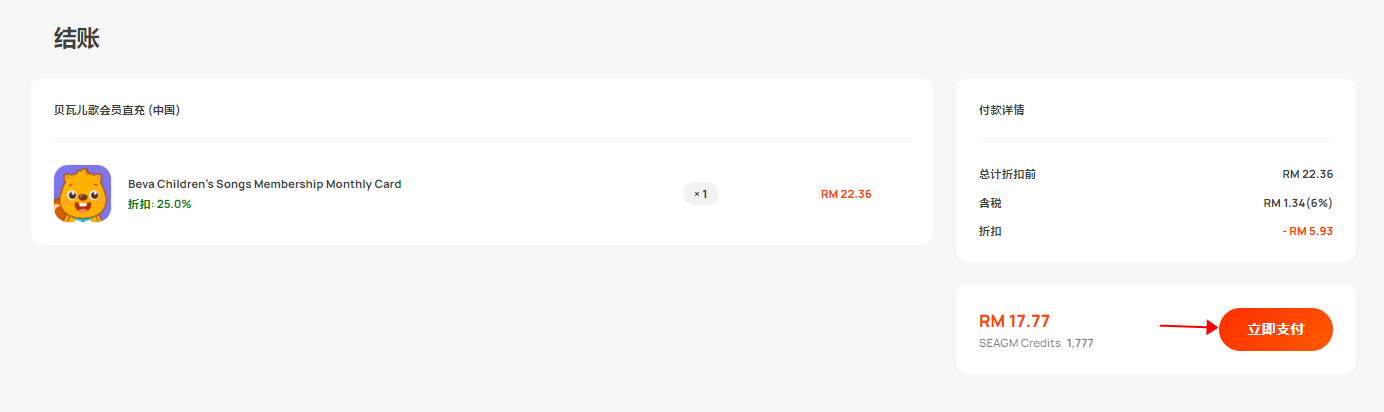Click the 折扣 label in payment details

990,231
